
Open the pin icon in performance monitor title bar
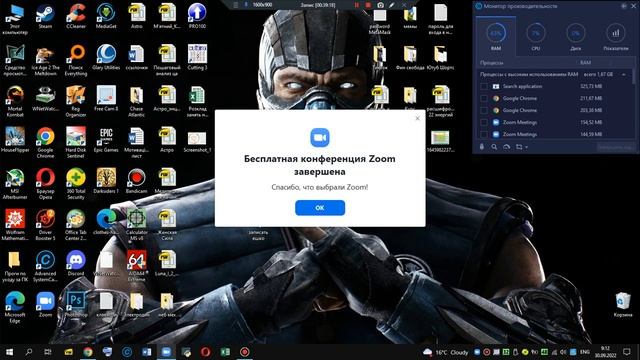[x=624, y=6]
